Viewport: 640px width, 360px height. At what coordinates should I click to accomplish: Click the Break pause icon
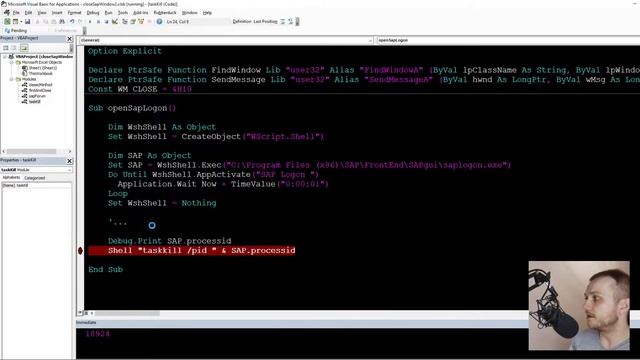click(98, 21)
